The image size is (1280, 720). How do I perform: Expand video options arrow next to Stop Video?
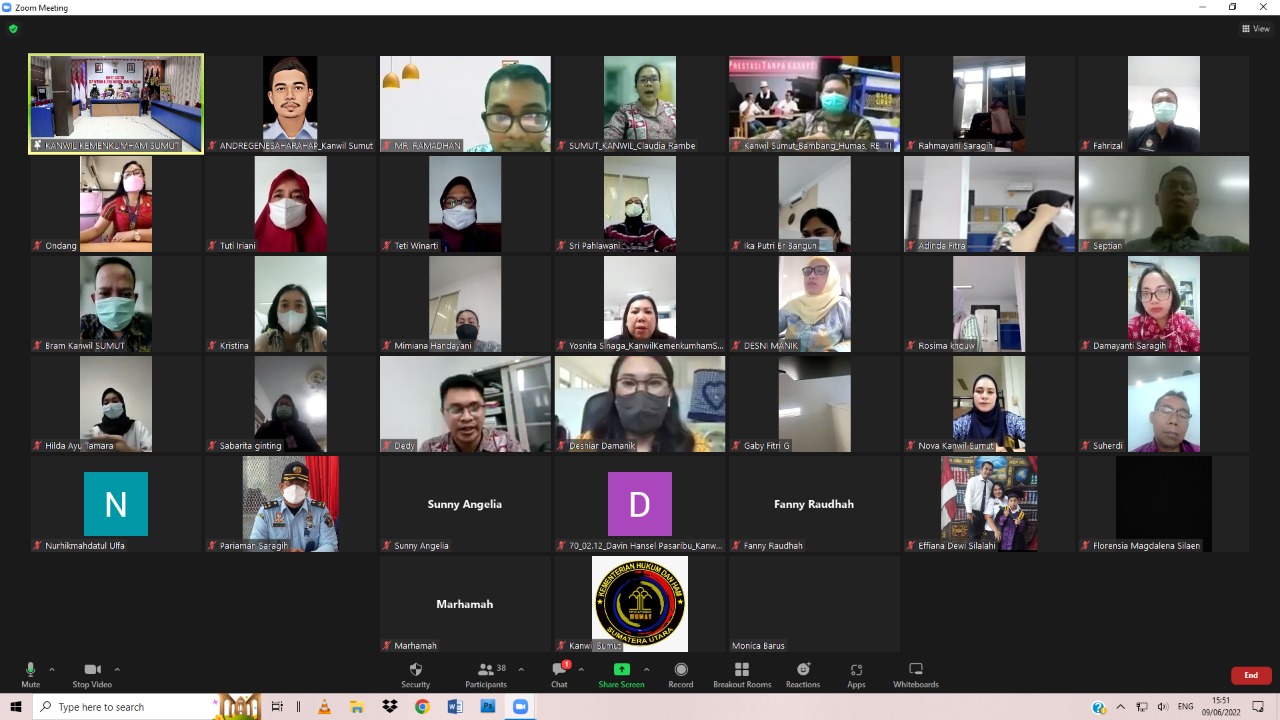pyautogui.click(x=117, y=669)
